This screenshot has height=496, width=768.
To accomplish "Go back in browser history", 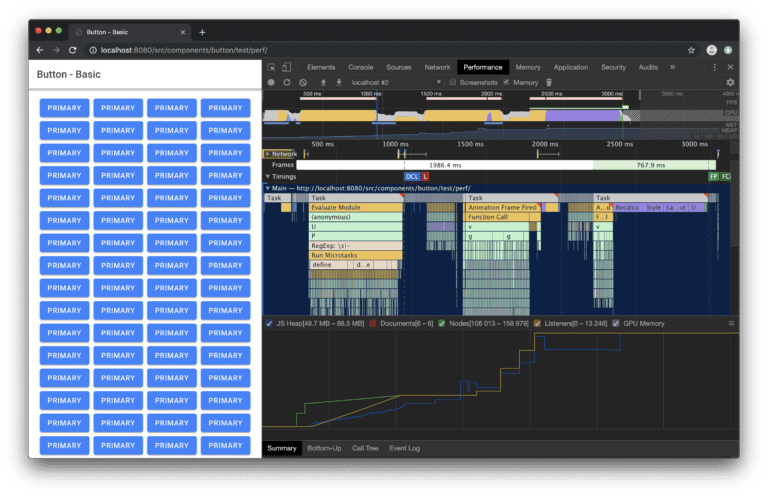I will coord(40,50).
